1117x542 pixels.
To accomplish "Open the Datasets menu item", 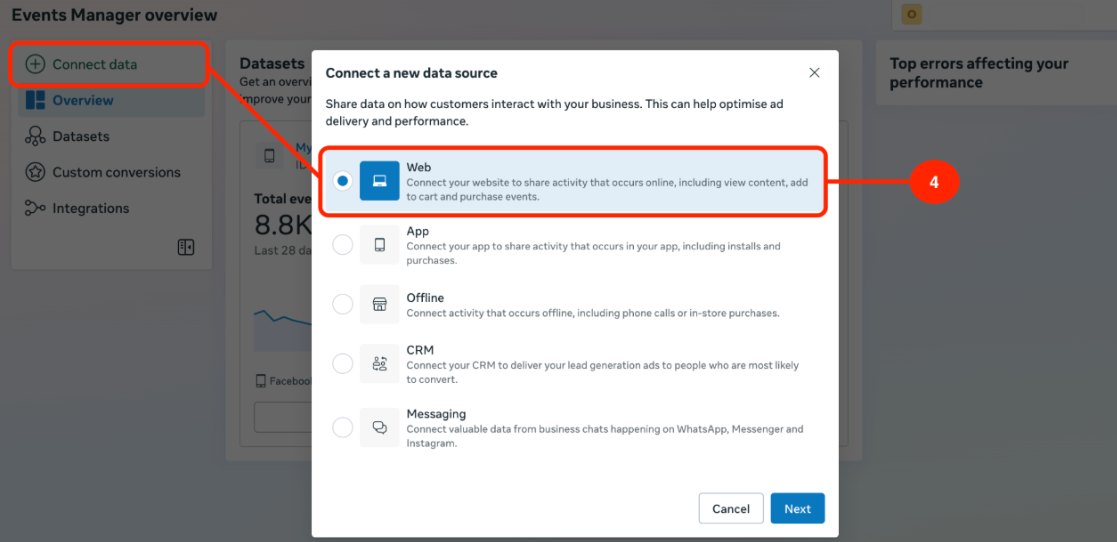I will (111, 136).
